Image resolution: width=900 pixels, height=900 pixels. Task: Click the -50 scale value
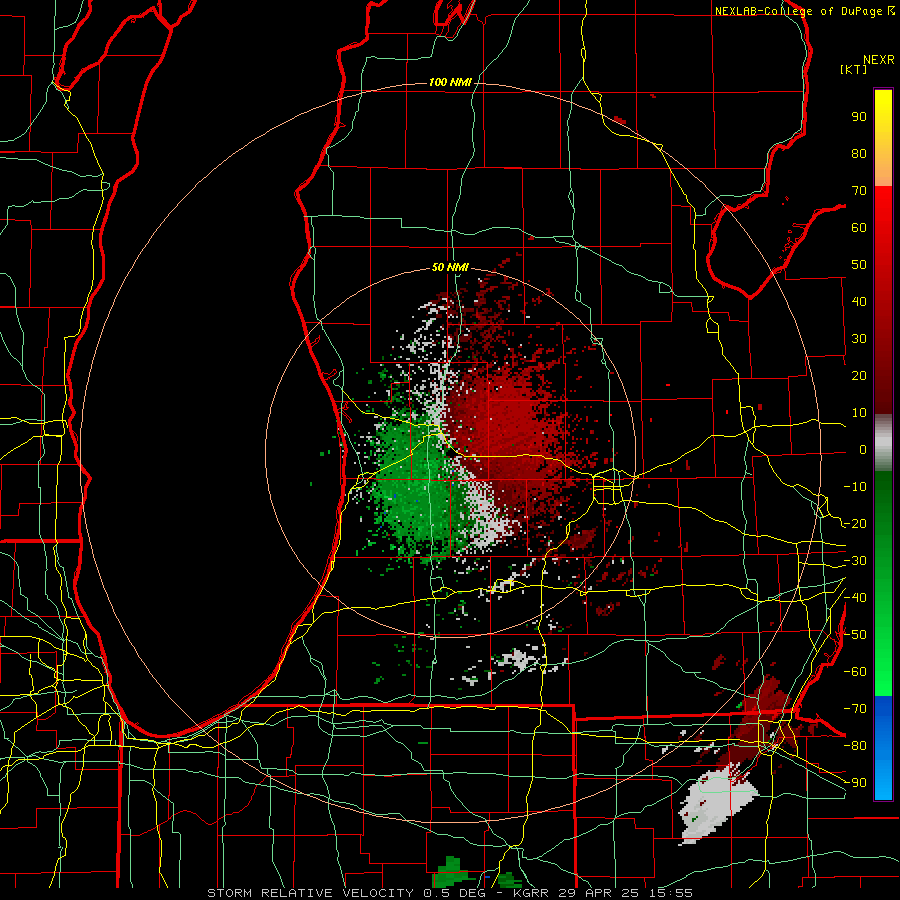point(855,635)
